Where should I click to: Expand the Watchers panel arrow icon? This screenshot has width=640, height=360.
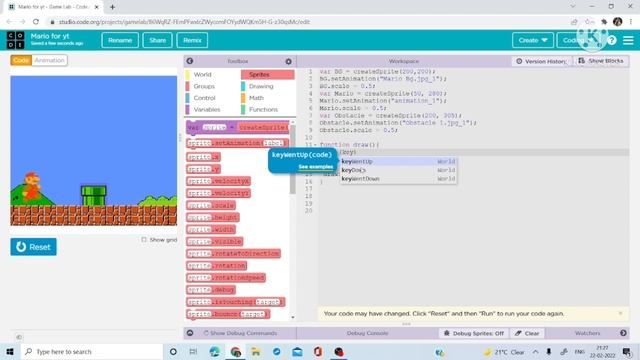coord(623,333)
